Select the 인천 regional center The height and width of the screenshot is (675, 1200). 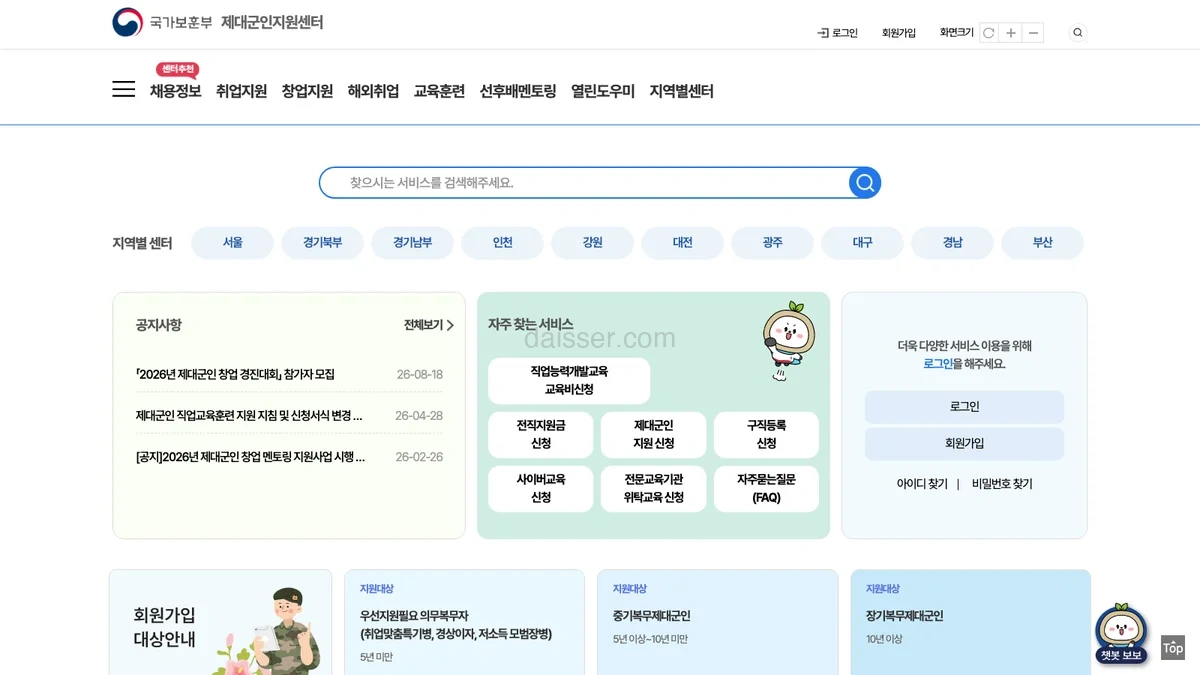(503, 243)
